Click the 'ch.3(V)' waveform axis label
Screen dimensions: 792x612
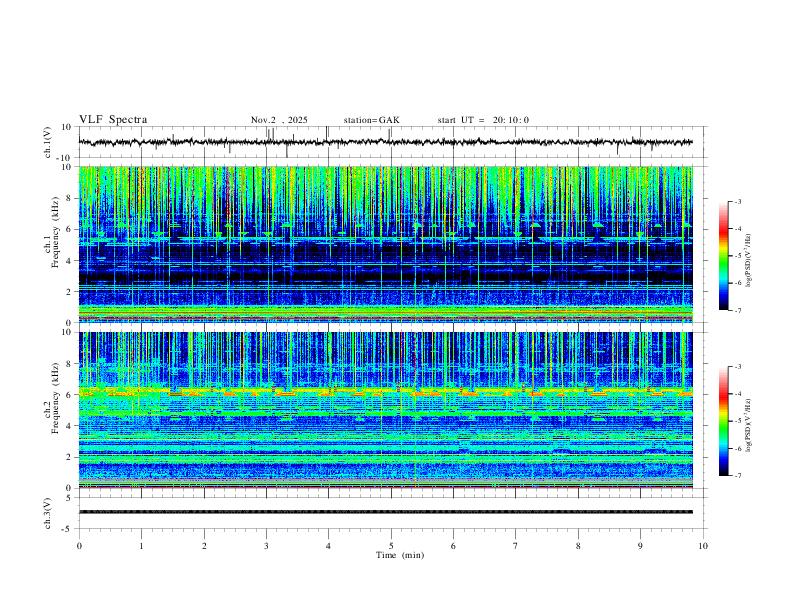pyautogui.click(x=48, y=513)
